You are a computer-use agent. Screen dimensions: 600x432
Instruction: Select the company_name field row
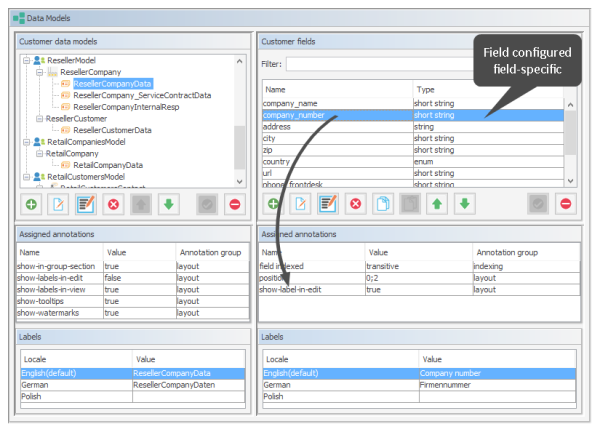[x=413, y=103]
